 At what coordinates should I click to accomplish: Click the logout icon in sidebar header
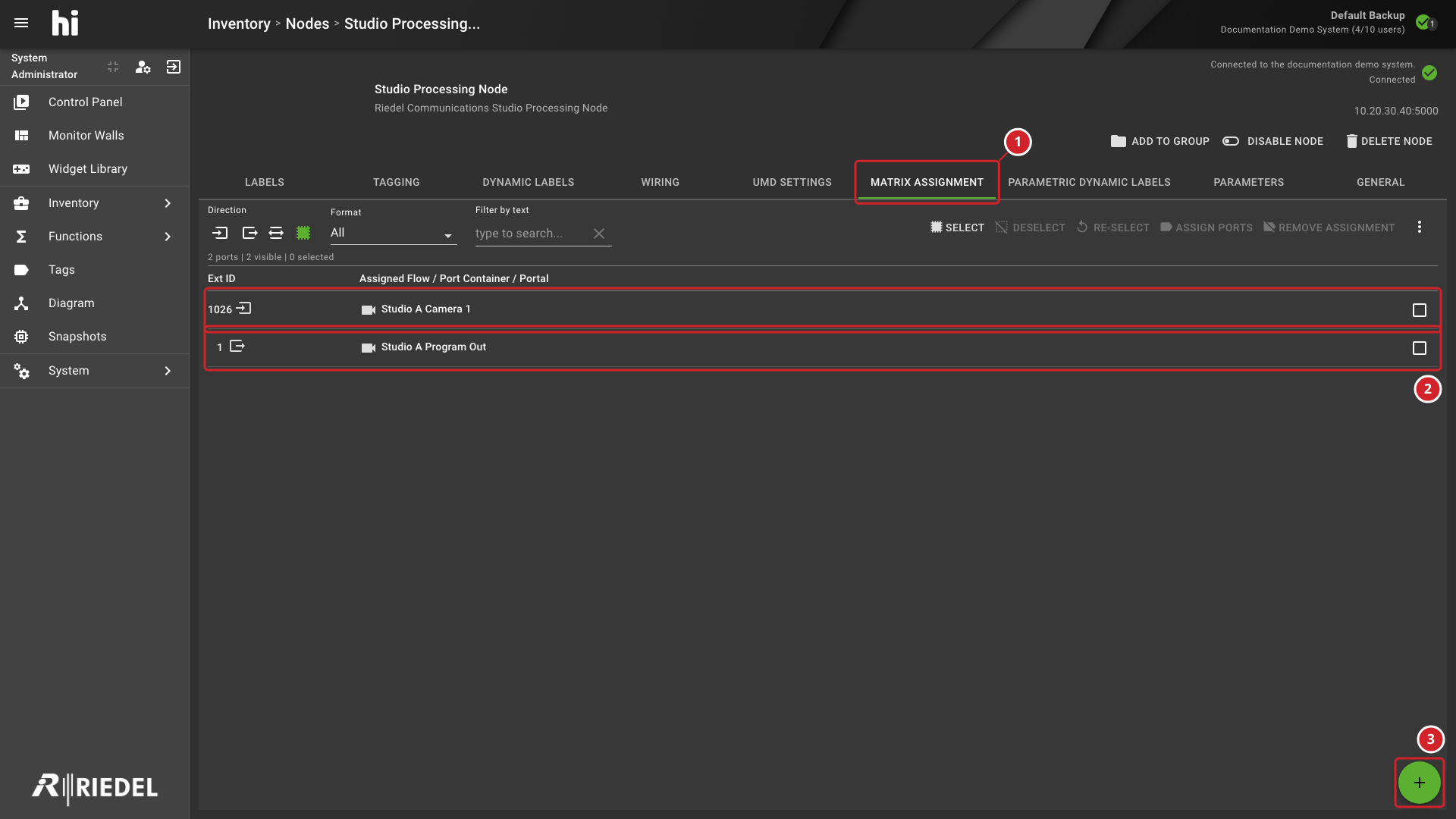(x=174, y=67)
